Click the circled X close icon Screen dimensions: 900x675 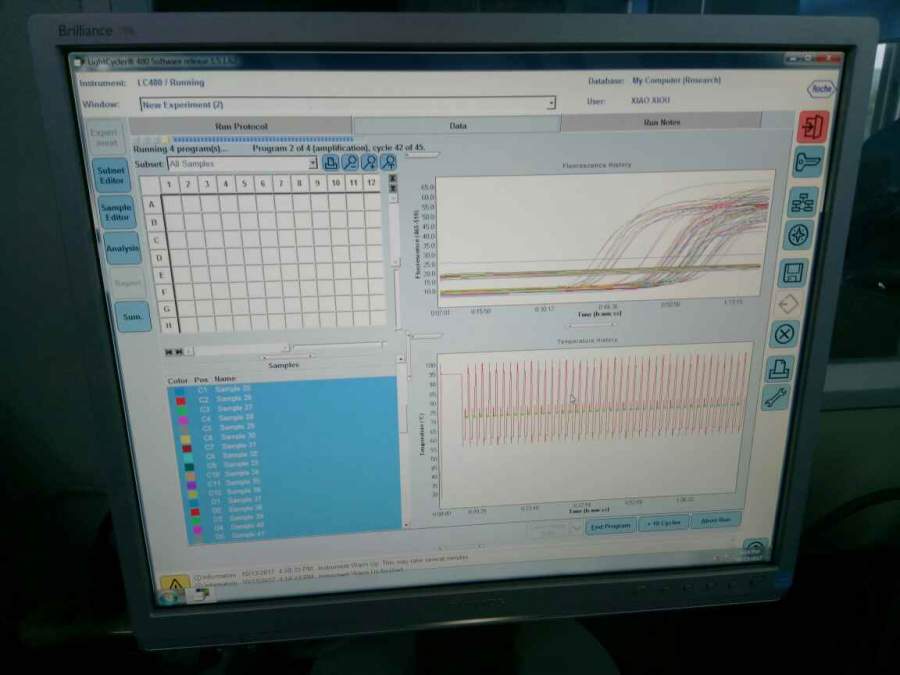coord(783,334)
